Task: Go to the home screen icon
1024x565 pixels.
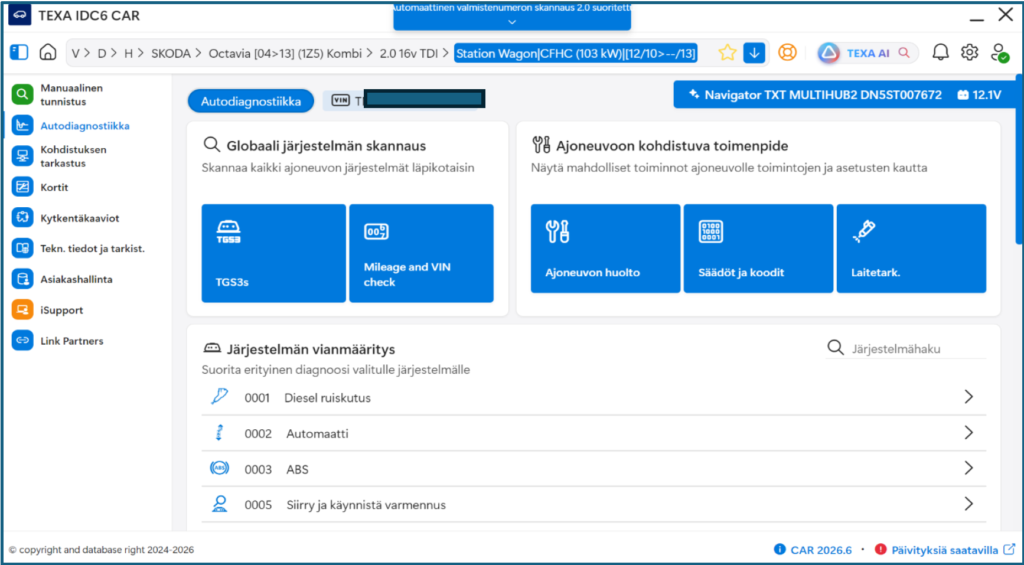Action: 48,52
